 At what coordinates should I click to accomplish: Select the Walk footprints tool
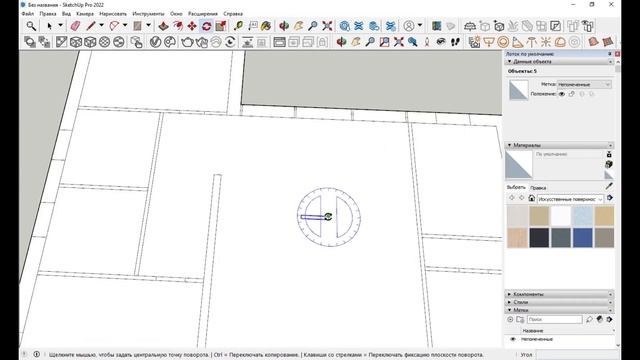pos(455,42)
